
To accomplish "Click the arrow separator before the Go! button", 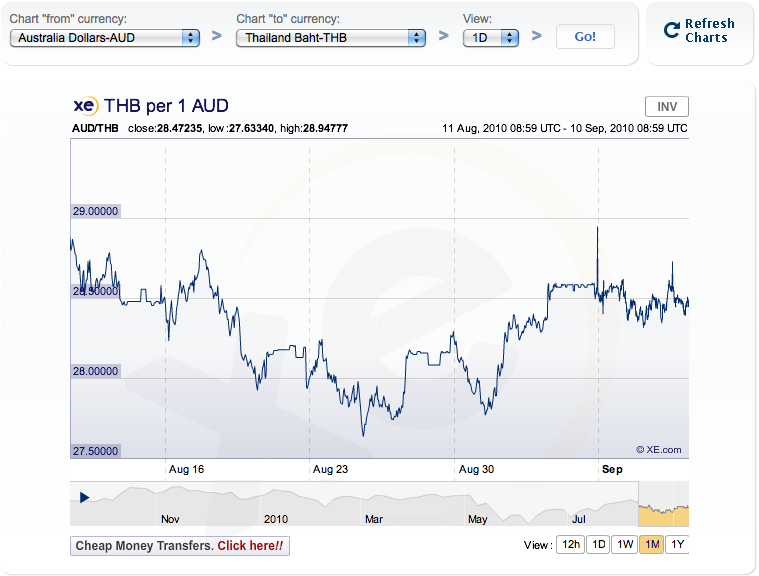I will click(x=536, y=37).
